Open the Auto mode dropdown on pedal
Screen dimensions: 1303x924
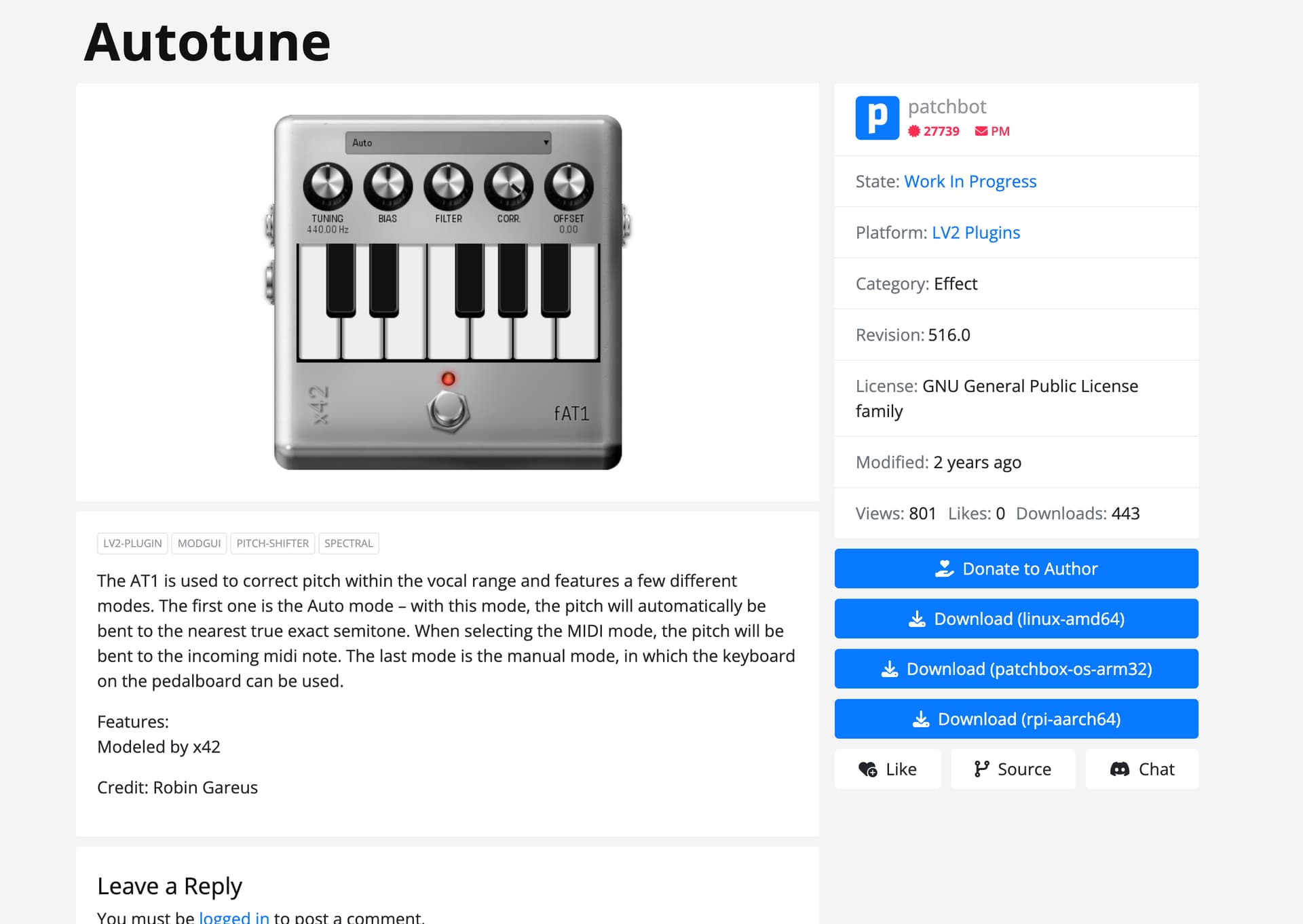click(x=448, y=142)
